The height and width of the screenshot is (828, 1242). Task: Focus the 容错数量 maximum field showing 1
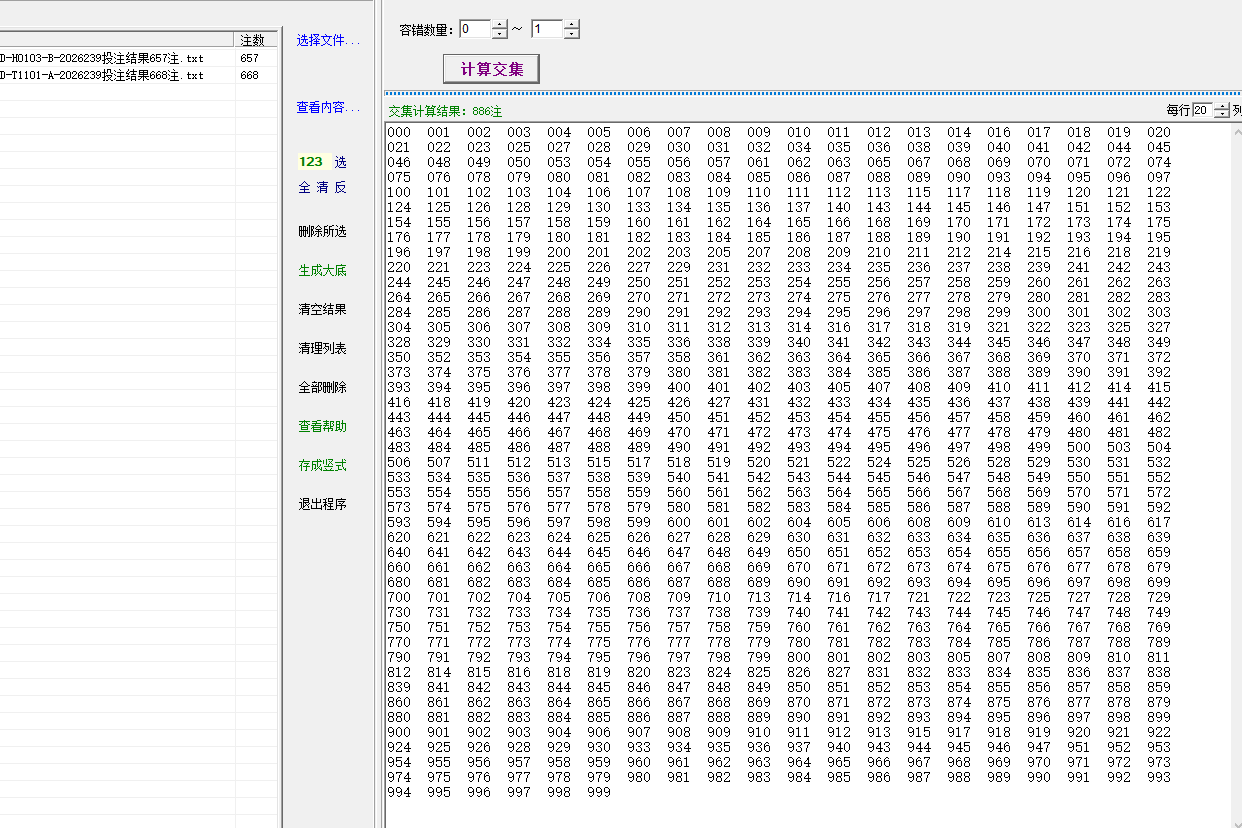pyautogui.click(x=547, y=29)
